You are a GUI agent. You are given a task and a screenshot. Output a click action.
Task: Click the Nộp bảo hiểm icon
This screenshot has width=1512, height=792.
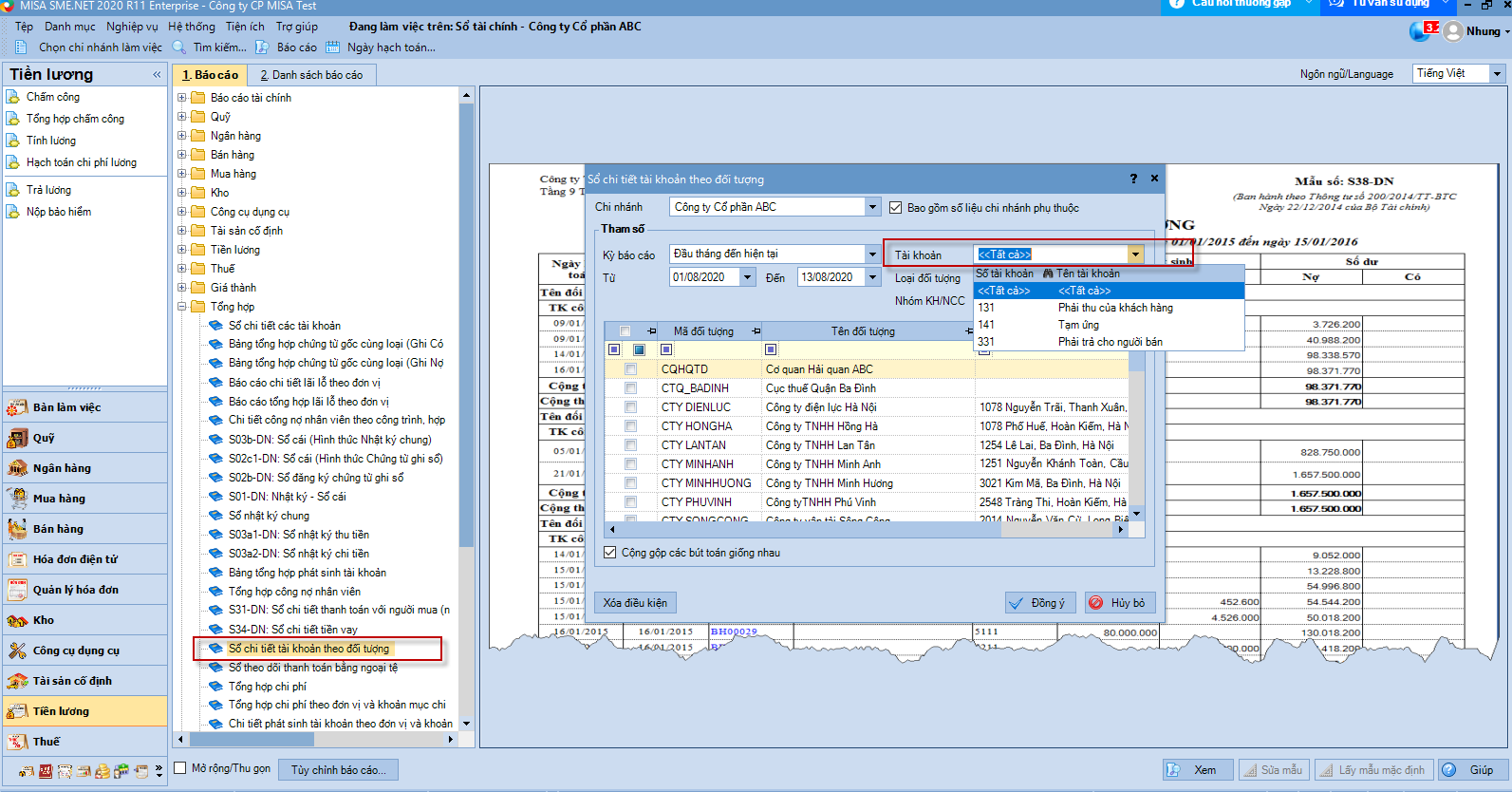[x=12, y=212]
